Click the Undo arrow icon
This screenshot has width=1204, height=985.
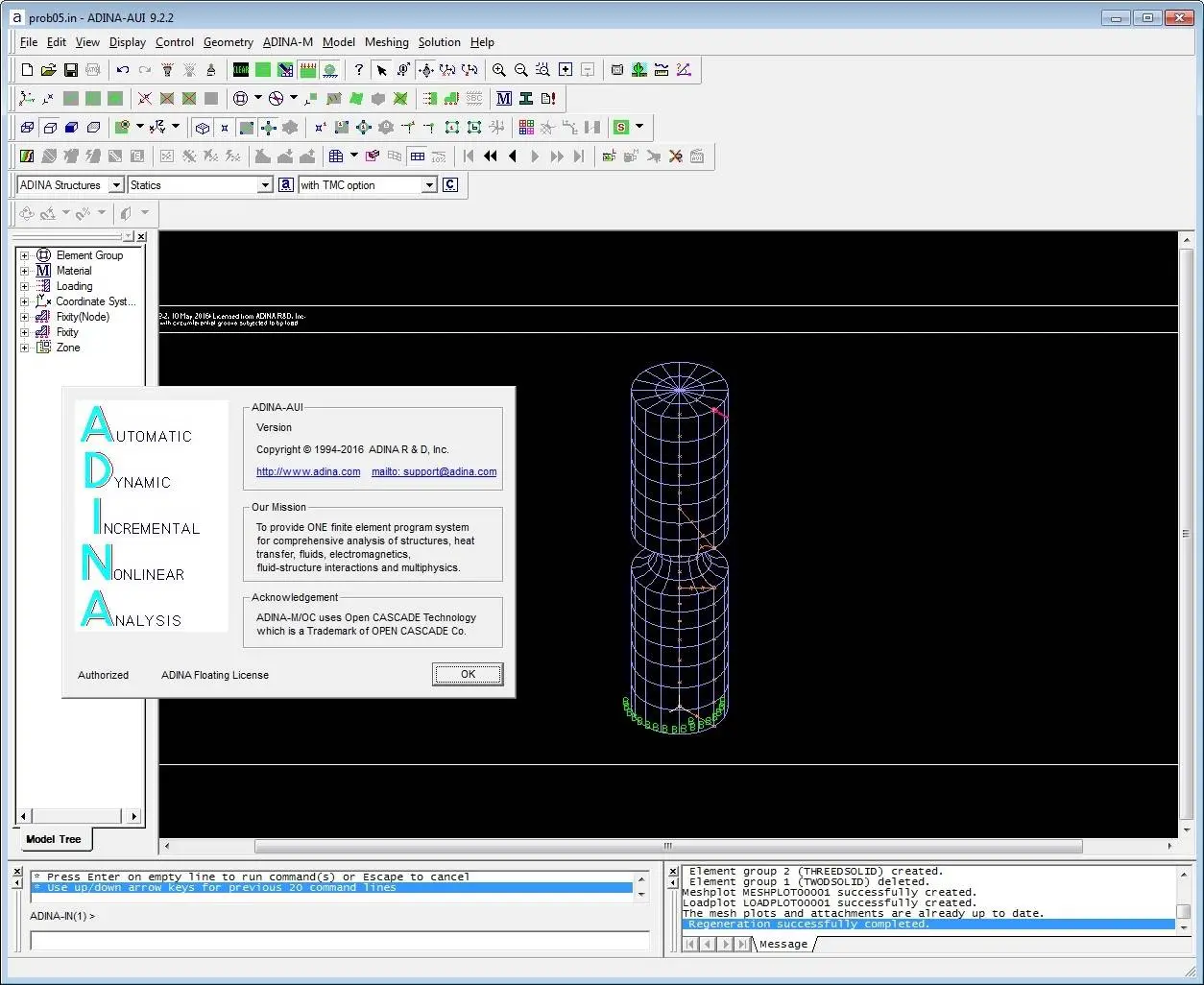123,70
